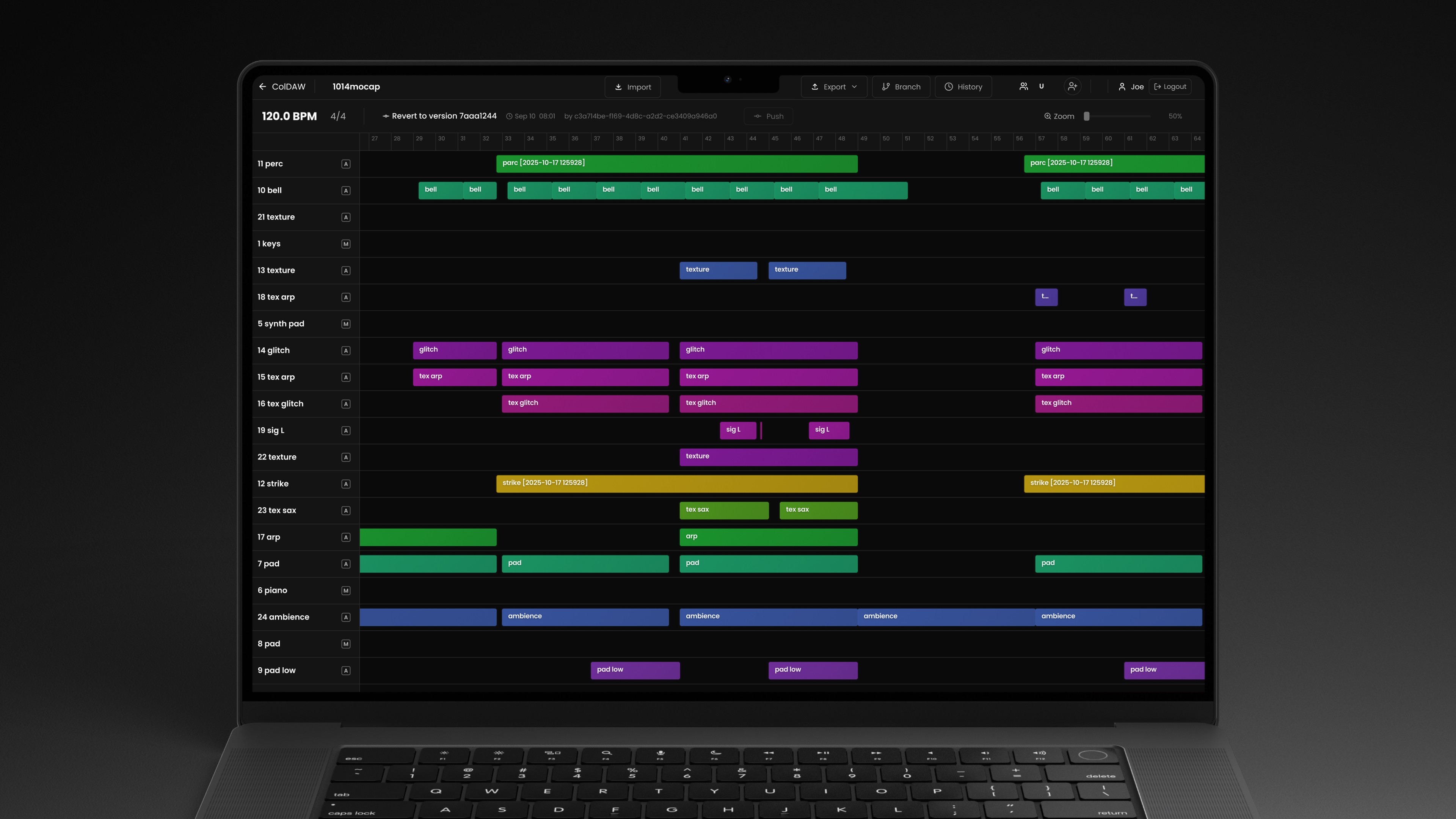Image resolution: width=1456 pixels, height=819 pixels.
Task: Click the 'U' user avatar badge
Action: coord(1041,86)
